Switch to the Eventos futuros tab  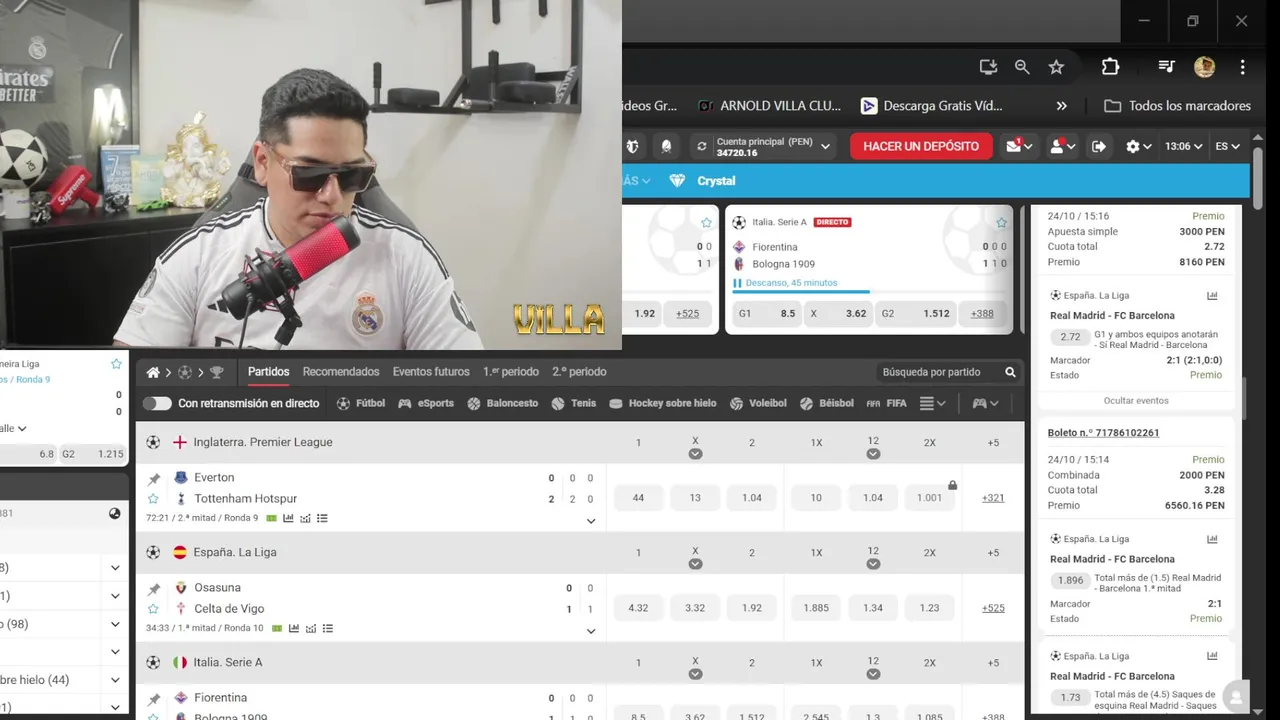pyautogui.click(x=431, y=372)
